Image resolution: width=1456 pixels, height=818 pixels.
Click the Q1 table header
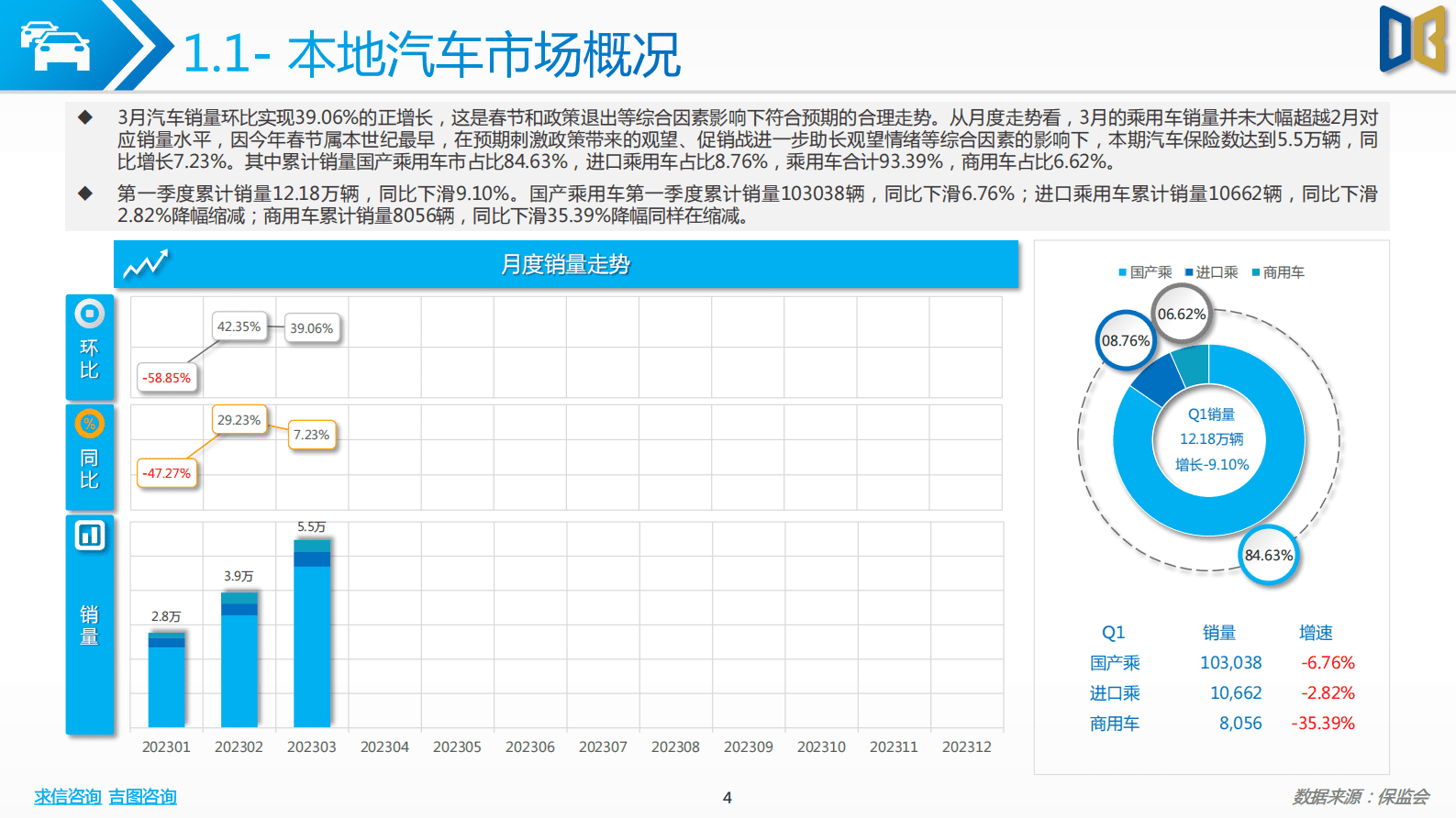click(1113, 633)
